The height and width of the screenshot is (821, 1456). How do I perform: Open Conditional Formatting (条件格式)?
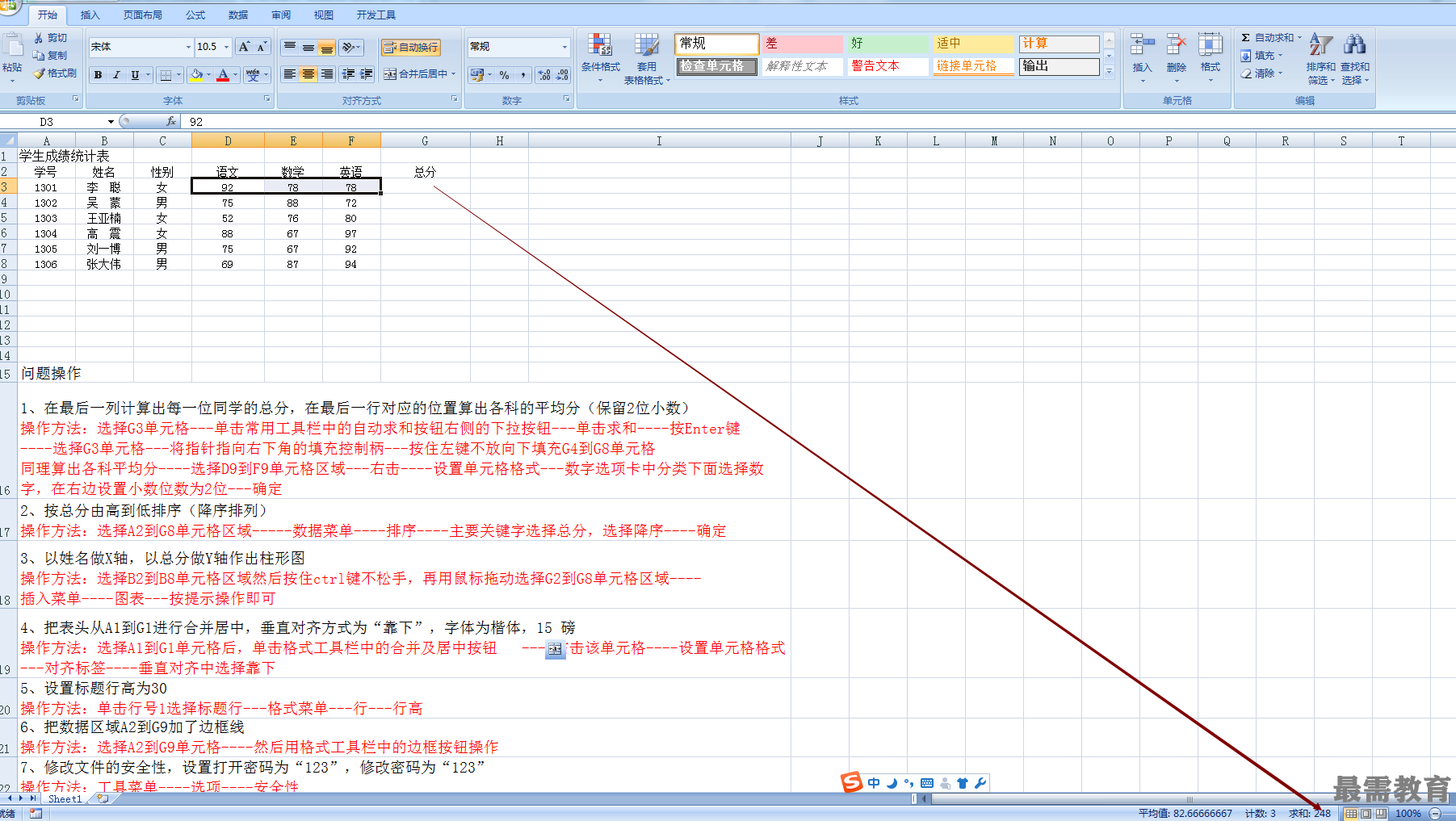pyautogui.click(x=600, y=57)
